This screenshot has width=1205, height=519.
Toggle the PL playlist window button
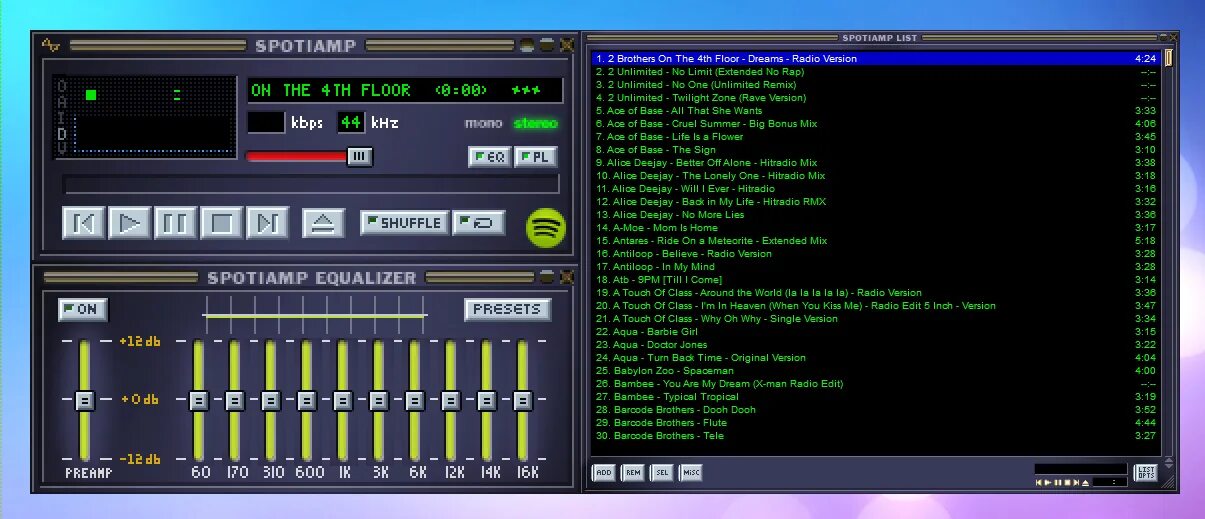point(535,157)
